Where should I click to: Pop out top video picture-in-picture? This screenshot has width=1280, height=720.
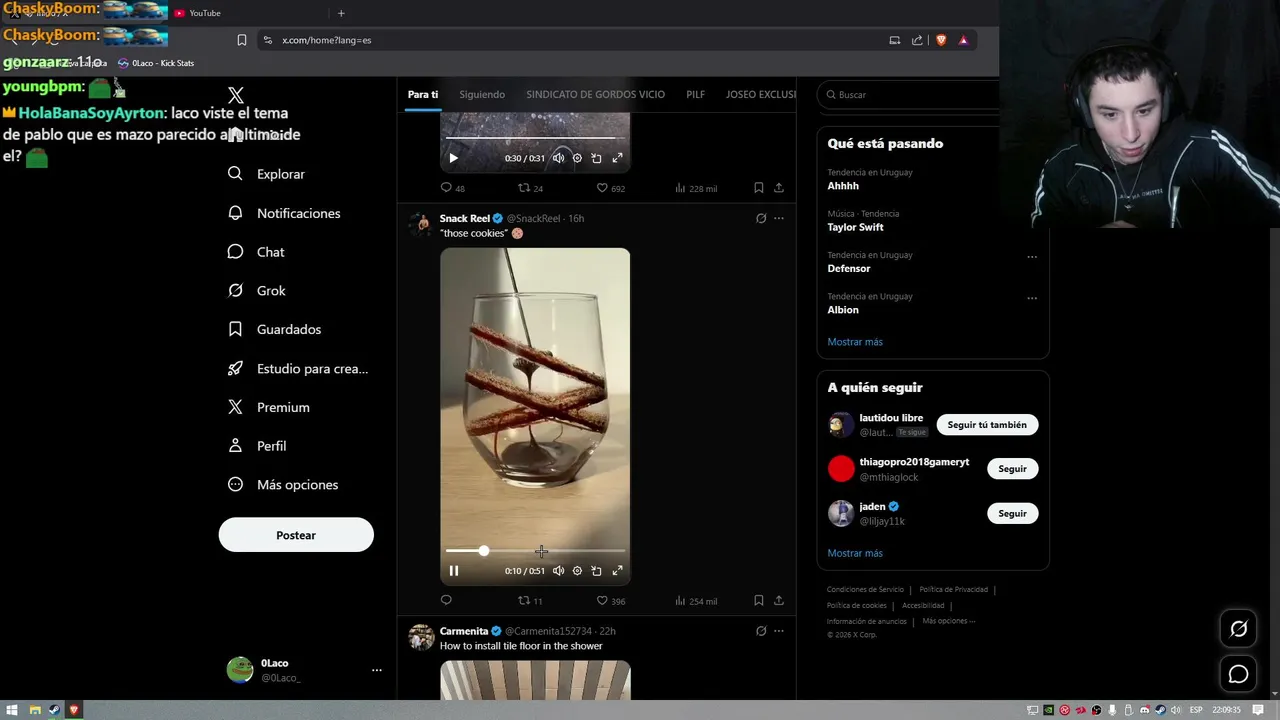(x=596, y=158)
